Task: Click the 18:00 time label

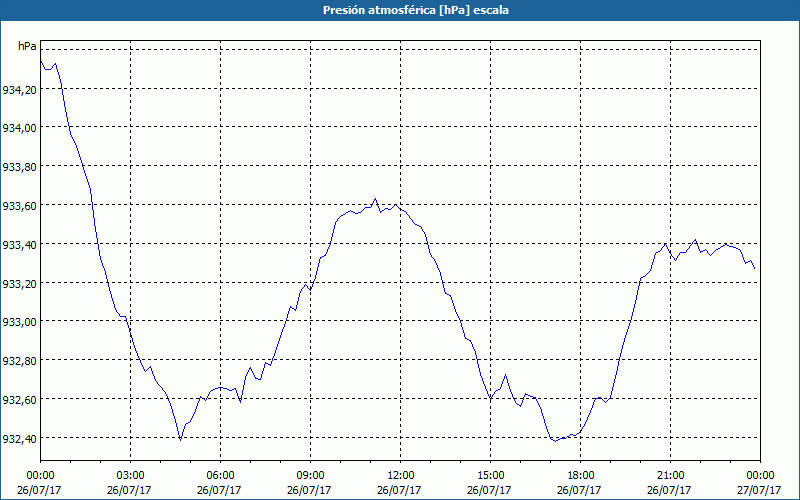Action: (581, 476)
